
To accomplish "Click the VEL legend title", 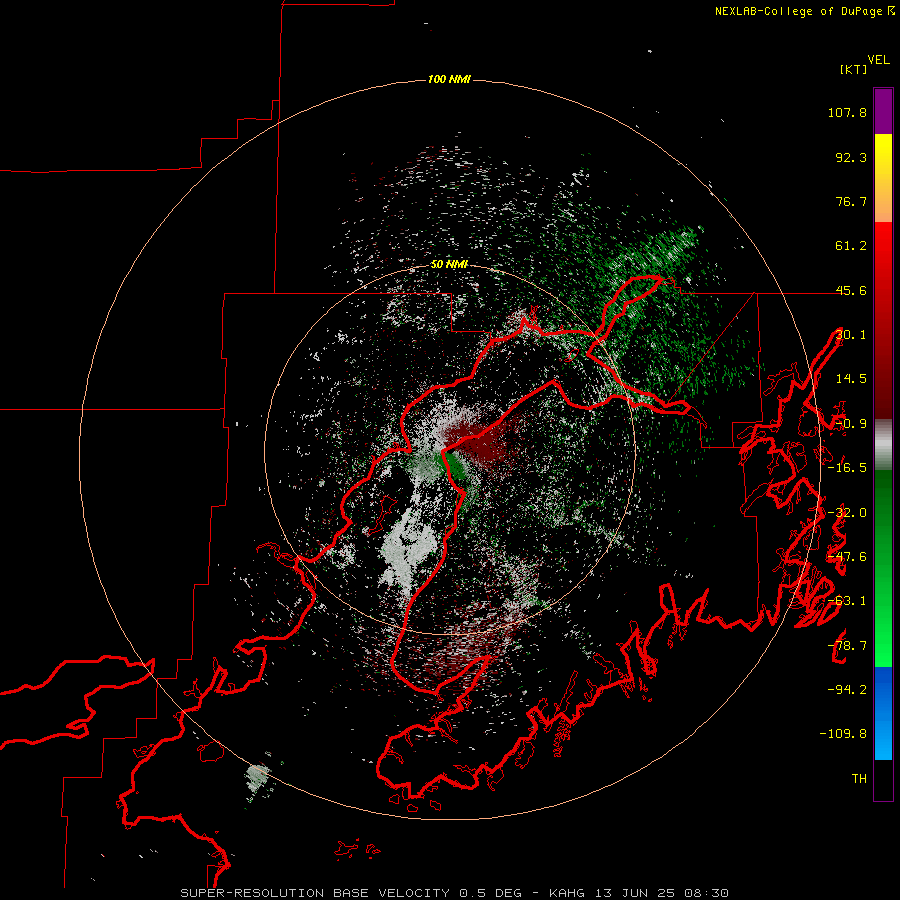I will [x=878, y=60].
